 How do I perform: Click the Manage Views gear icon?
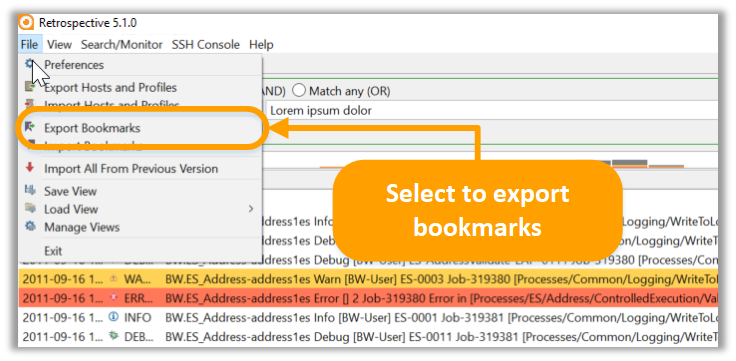tap(30, 226)
